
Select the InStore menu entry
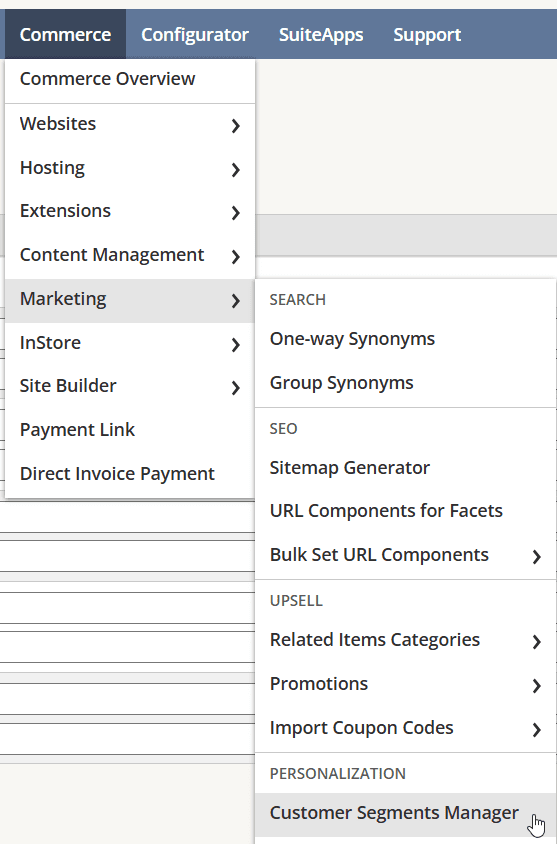tap(130, 343)
